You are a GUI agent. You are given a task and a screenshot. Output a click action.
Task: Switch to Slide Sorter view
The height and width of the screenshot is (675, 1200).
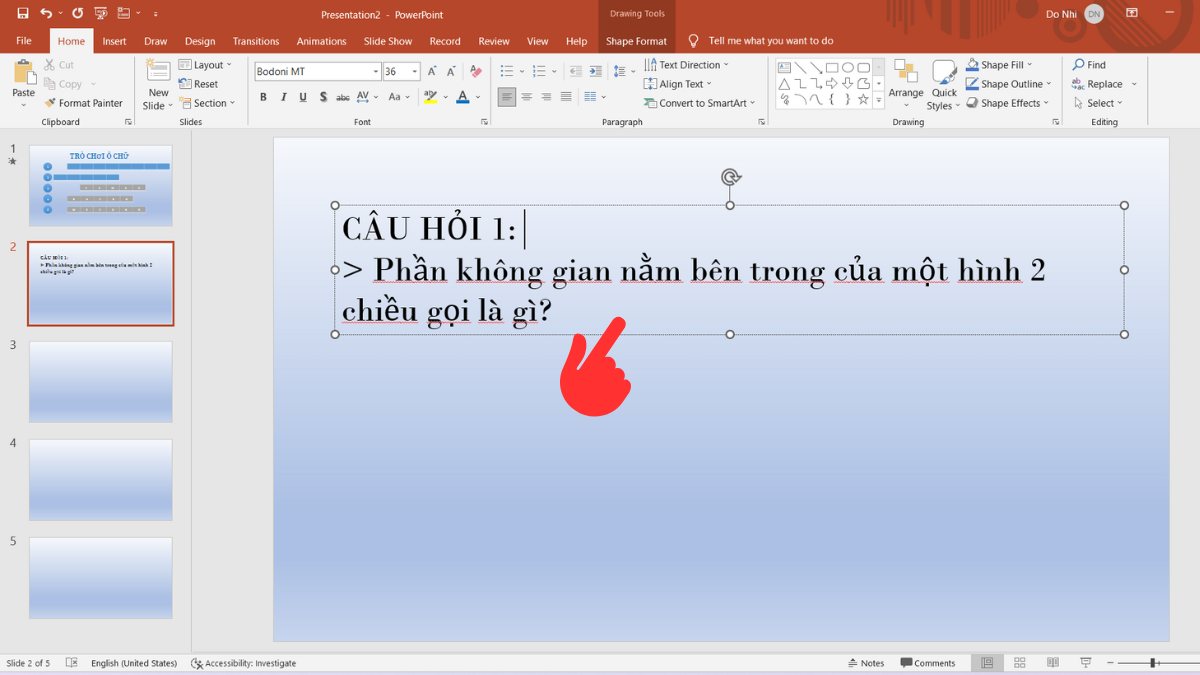[1020, 663]
